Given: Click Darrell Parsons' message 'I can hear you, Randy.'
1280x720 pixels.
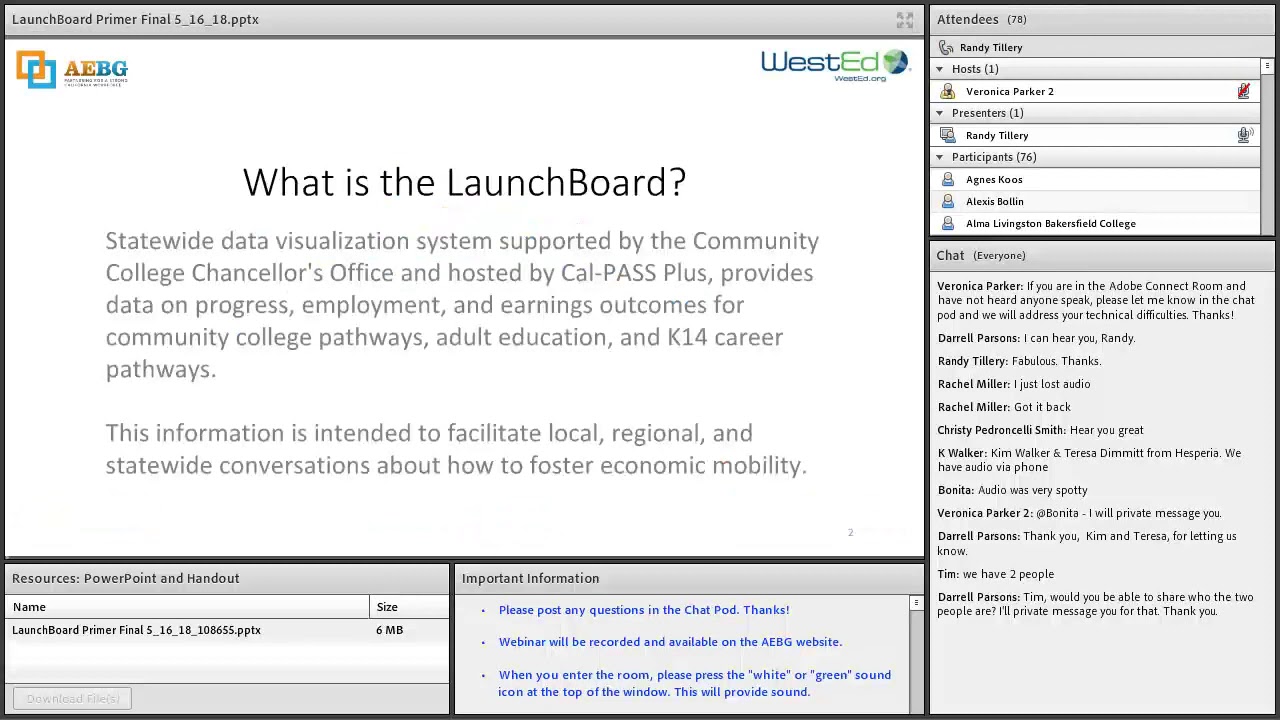Looking at the screenshot, I should [1036, 338].
